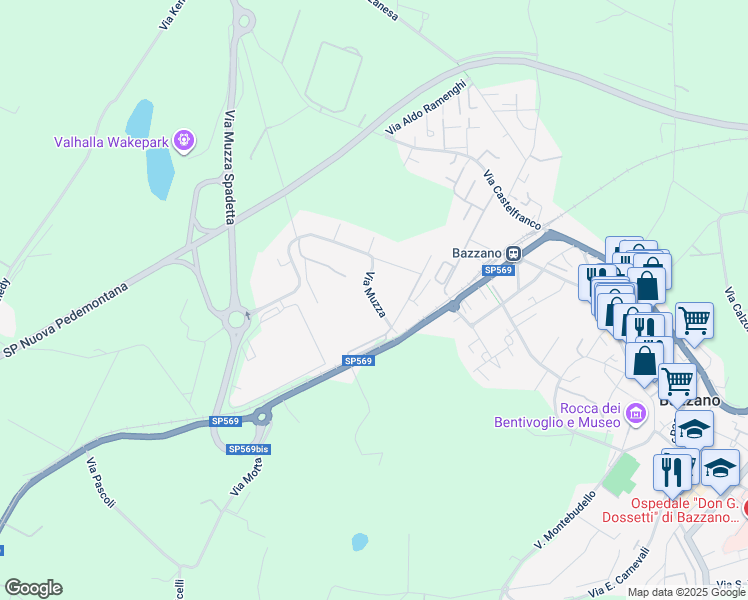Click the SP Nuova Pedemontana road label
The image size is (748, 600).
[66, 320]
